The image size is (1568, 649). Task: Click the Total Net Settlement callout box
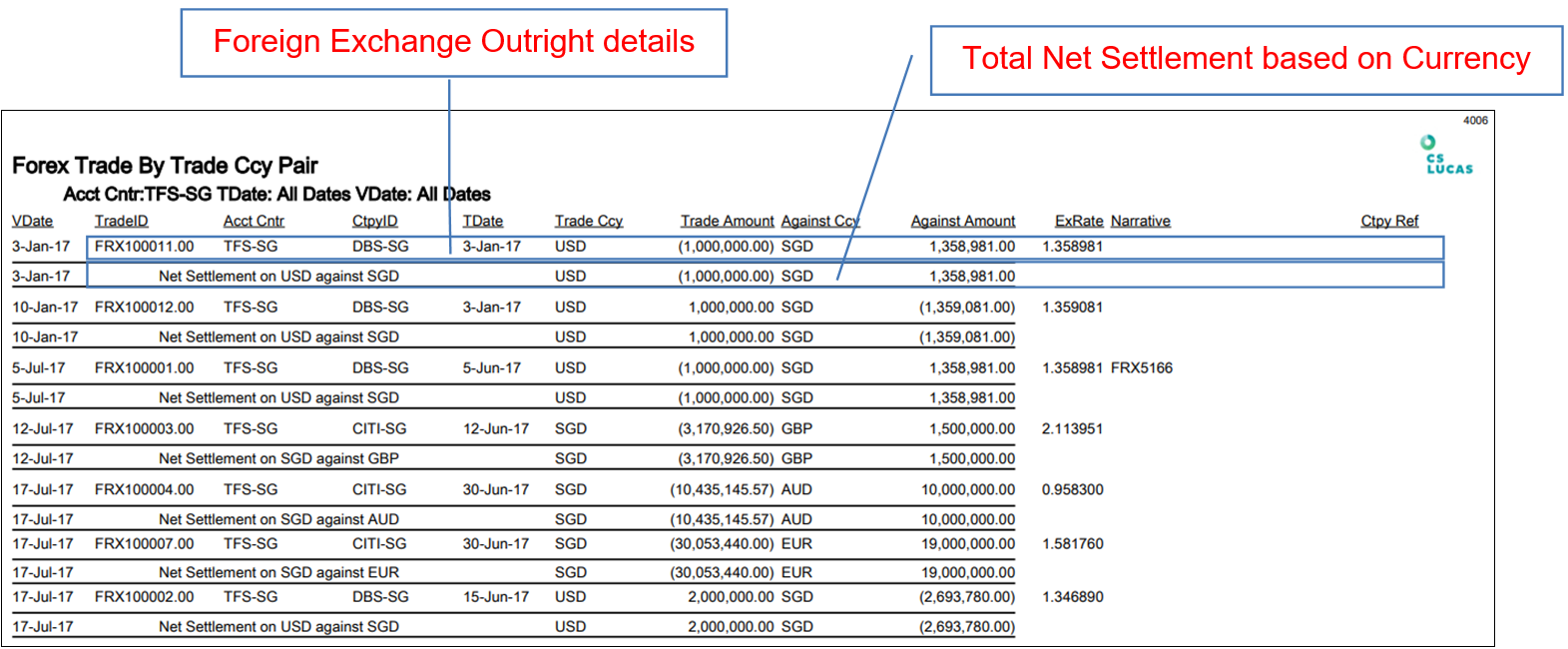1246,60
